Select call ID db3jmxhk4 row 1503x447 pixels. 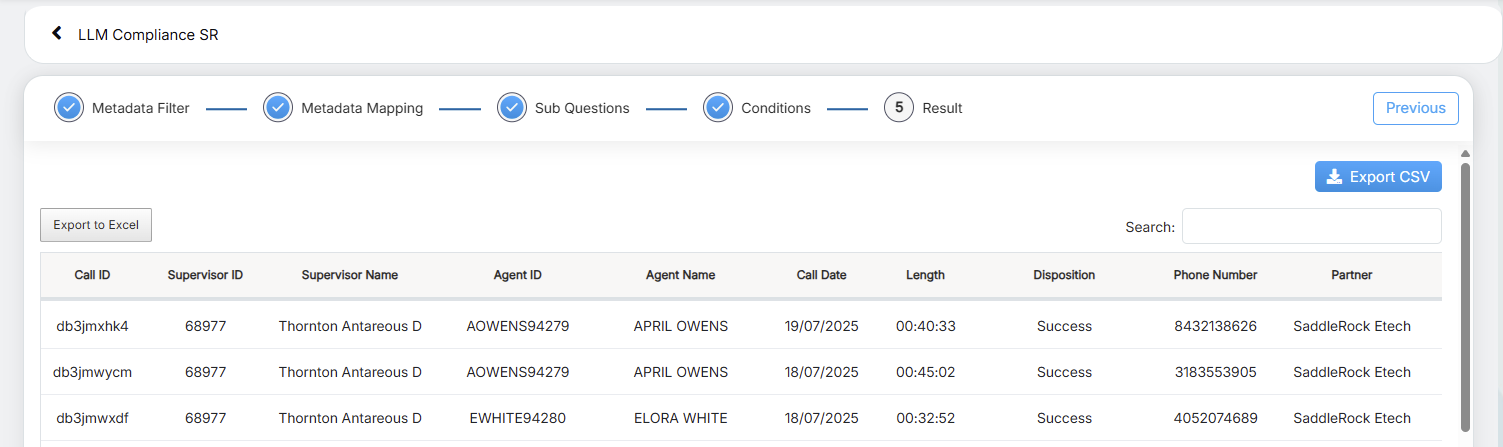click(x=92, y=326)
